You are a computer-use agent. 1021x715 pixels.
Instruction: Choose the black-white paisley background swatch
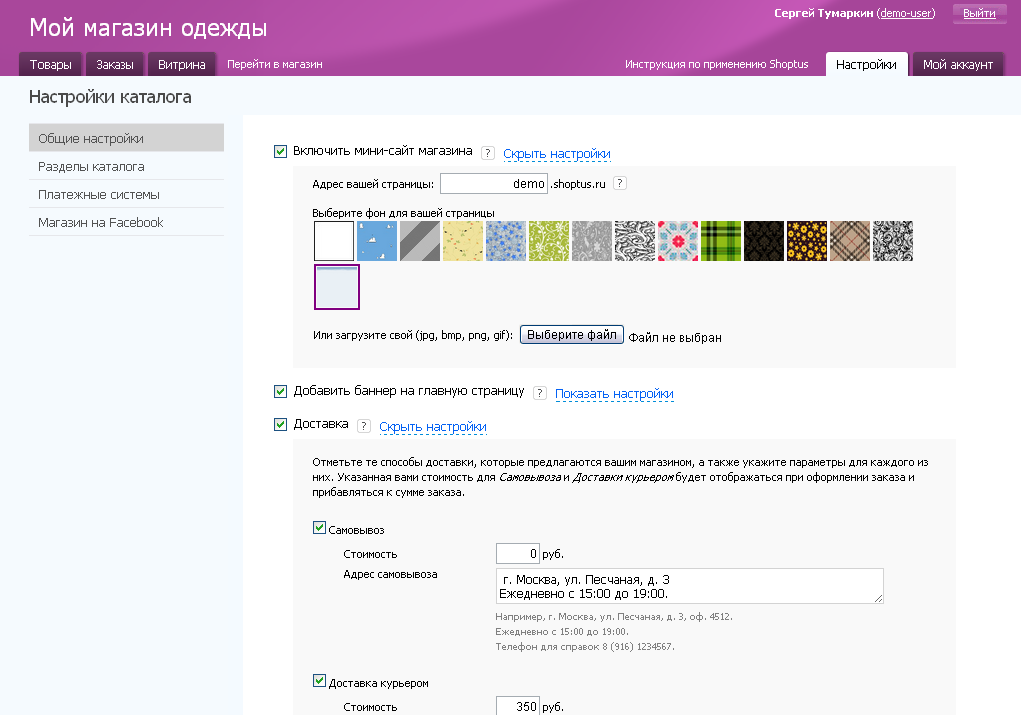point(893,241)
